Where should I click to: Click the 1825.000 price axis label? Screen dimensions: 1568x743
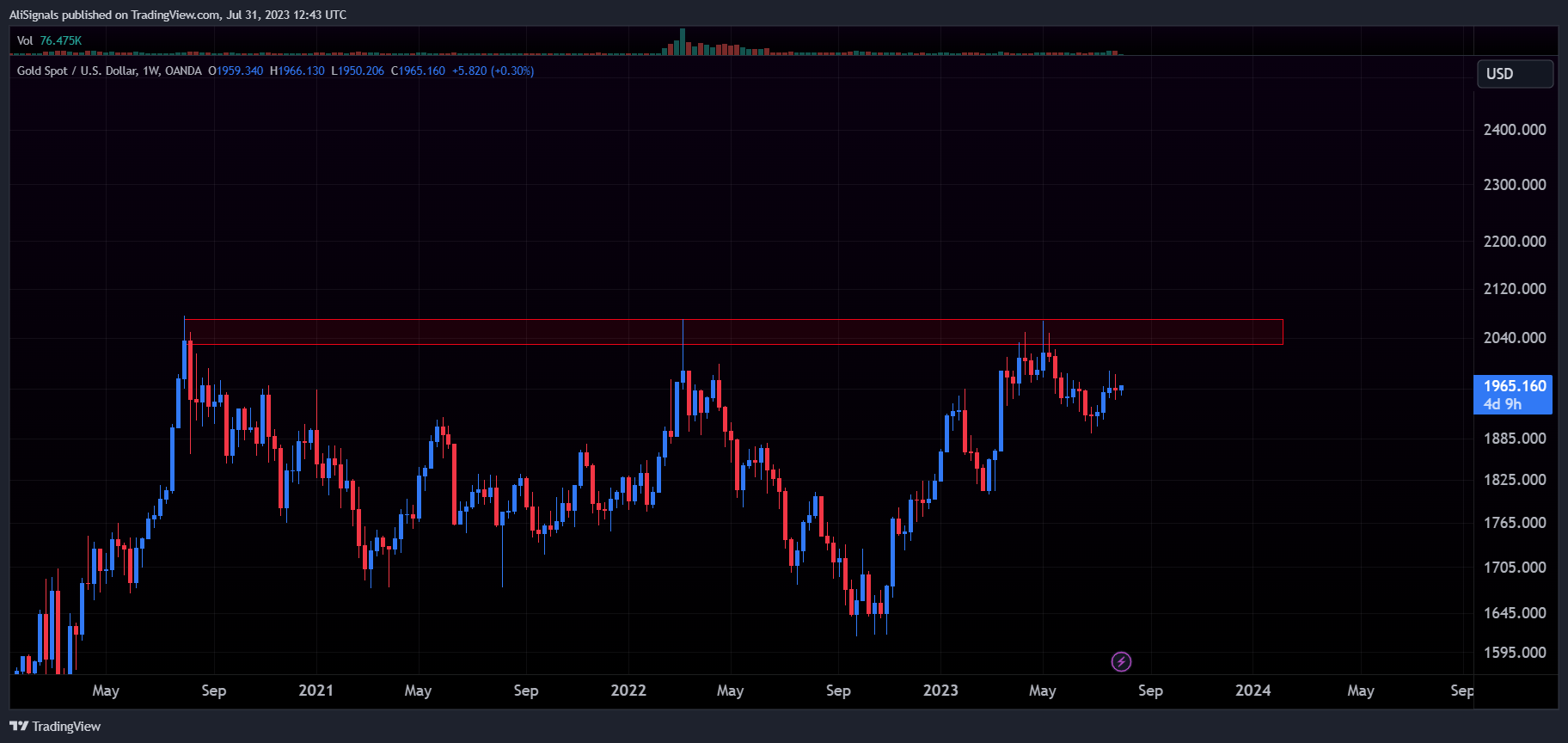coord(1515,480)
